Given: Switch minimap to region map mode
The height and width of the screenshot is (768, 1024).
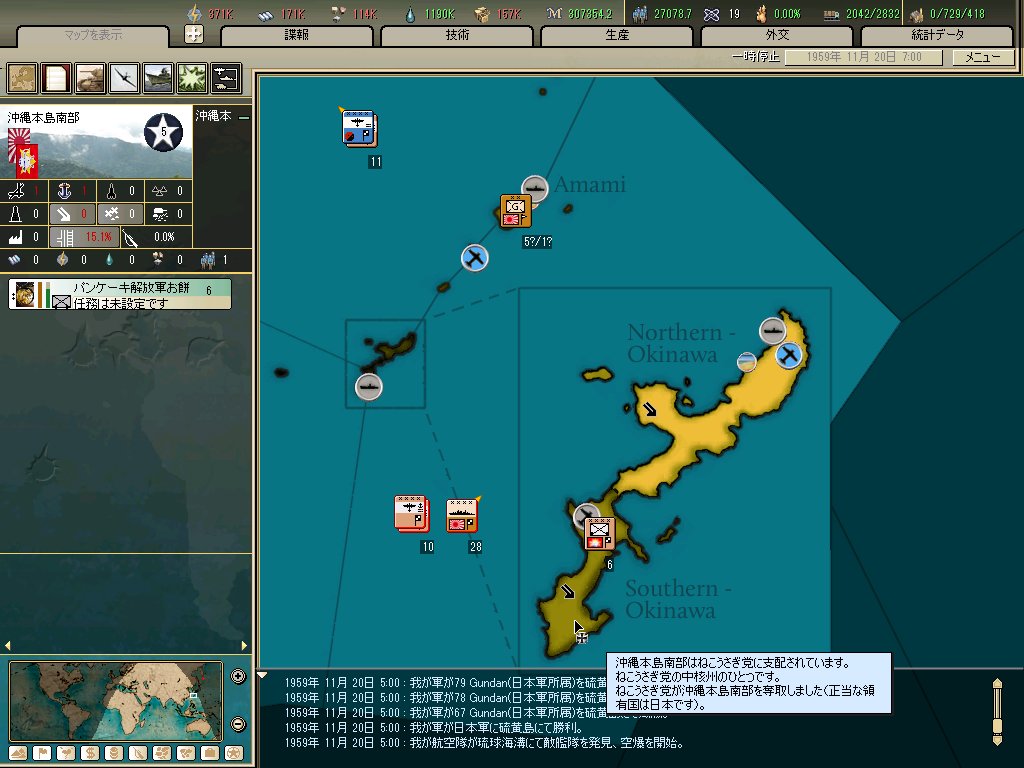Looking at the screenshot, I should (x=162, y=753).
